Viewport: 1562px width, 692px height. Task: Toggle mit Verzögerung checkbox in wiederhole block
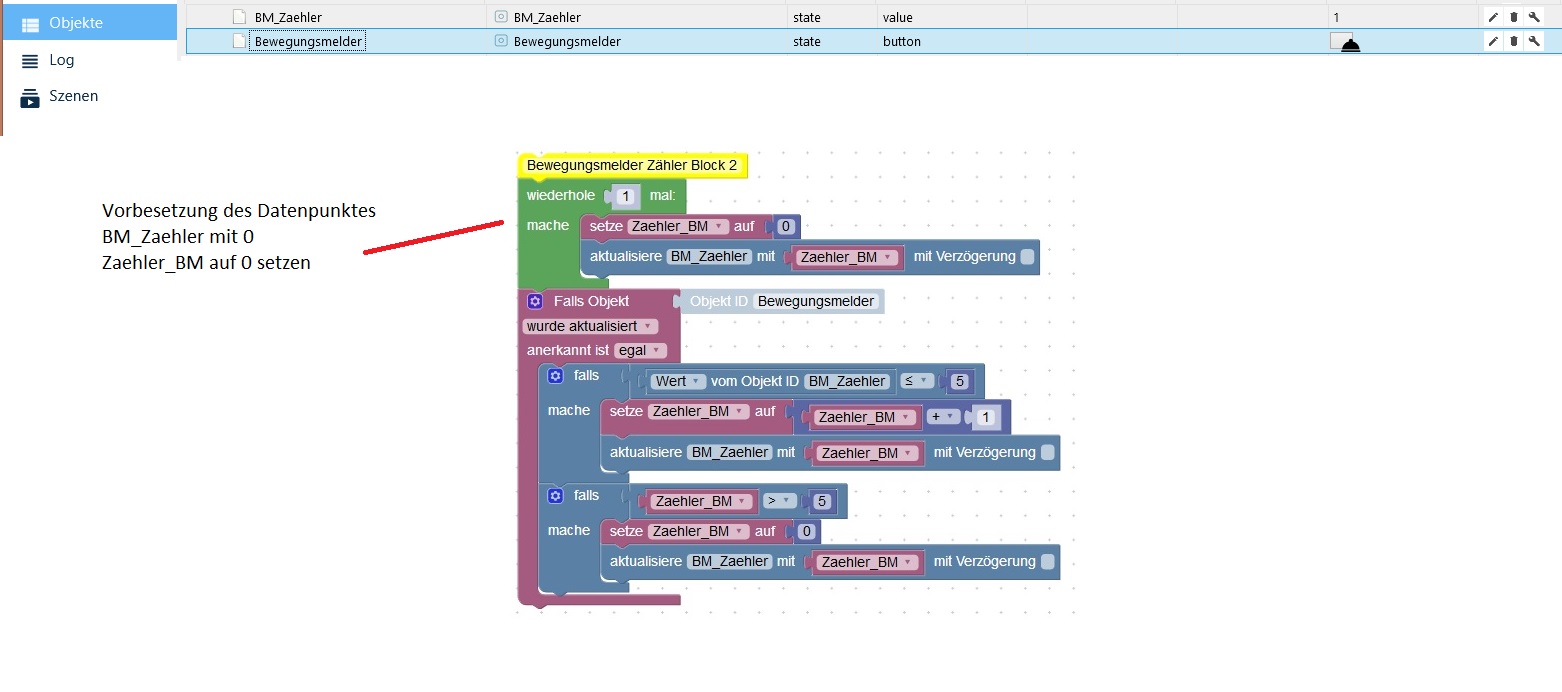click(1027, 257)
